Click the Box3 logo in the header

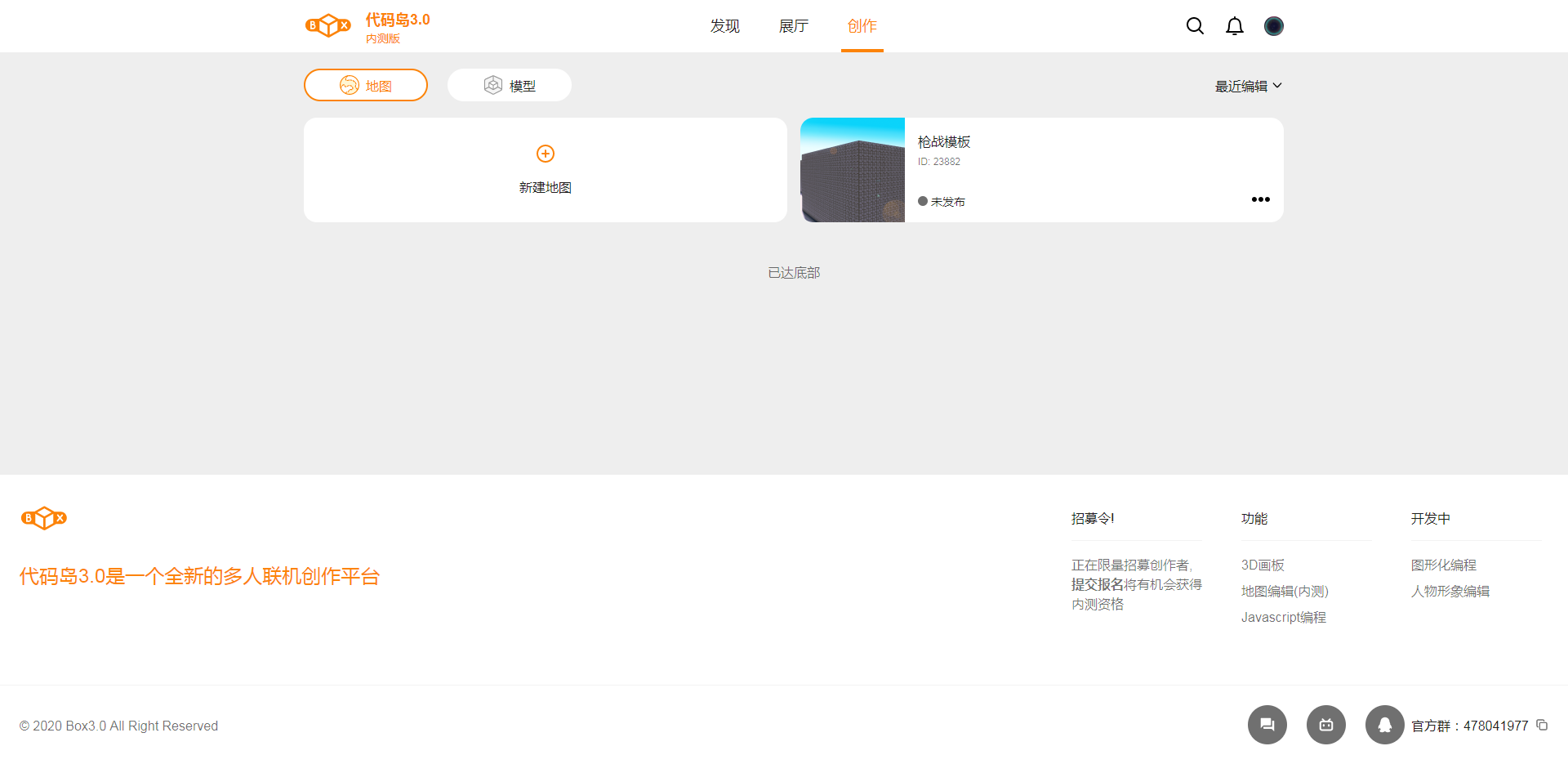click(327, 25)
